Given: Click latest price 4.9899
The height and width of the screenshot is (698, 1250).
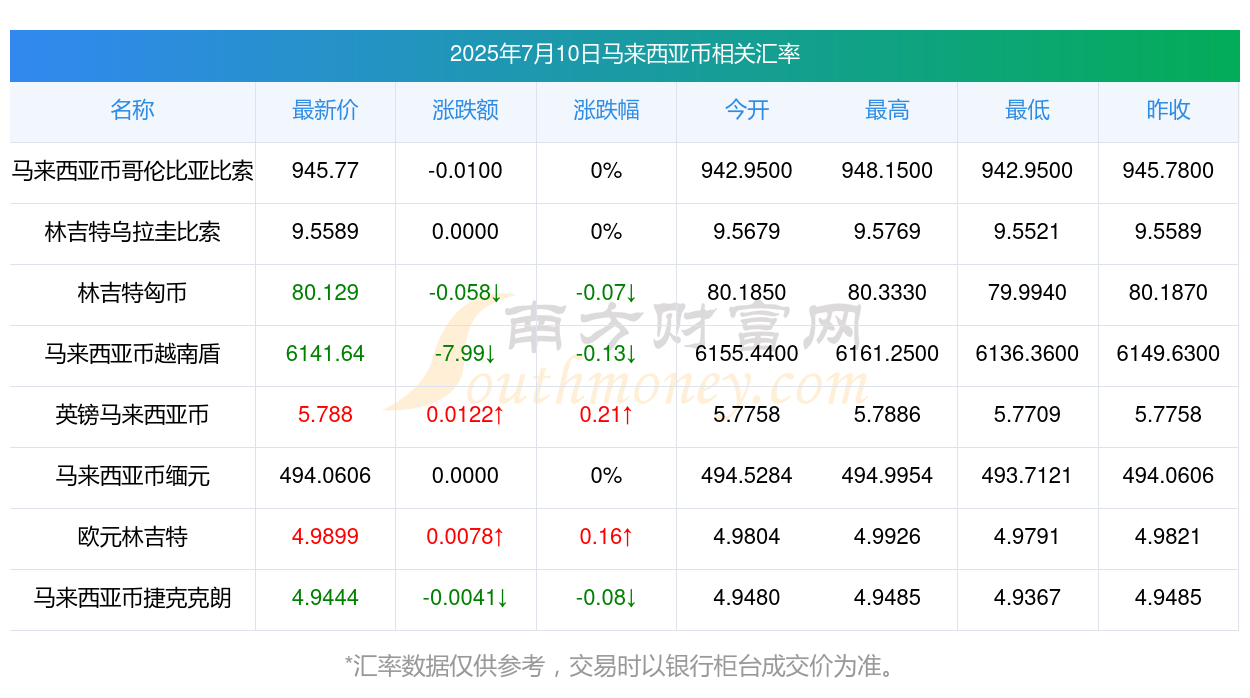Looking at the screenshot, I should click(x=325, y=537).
